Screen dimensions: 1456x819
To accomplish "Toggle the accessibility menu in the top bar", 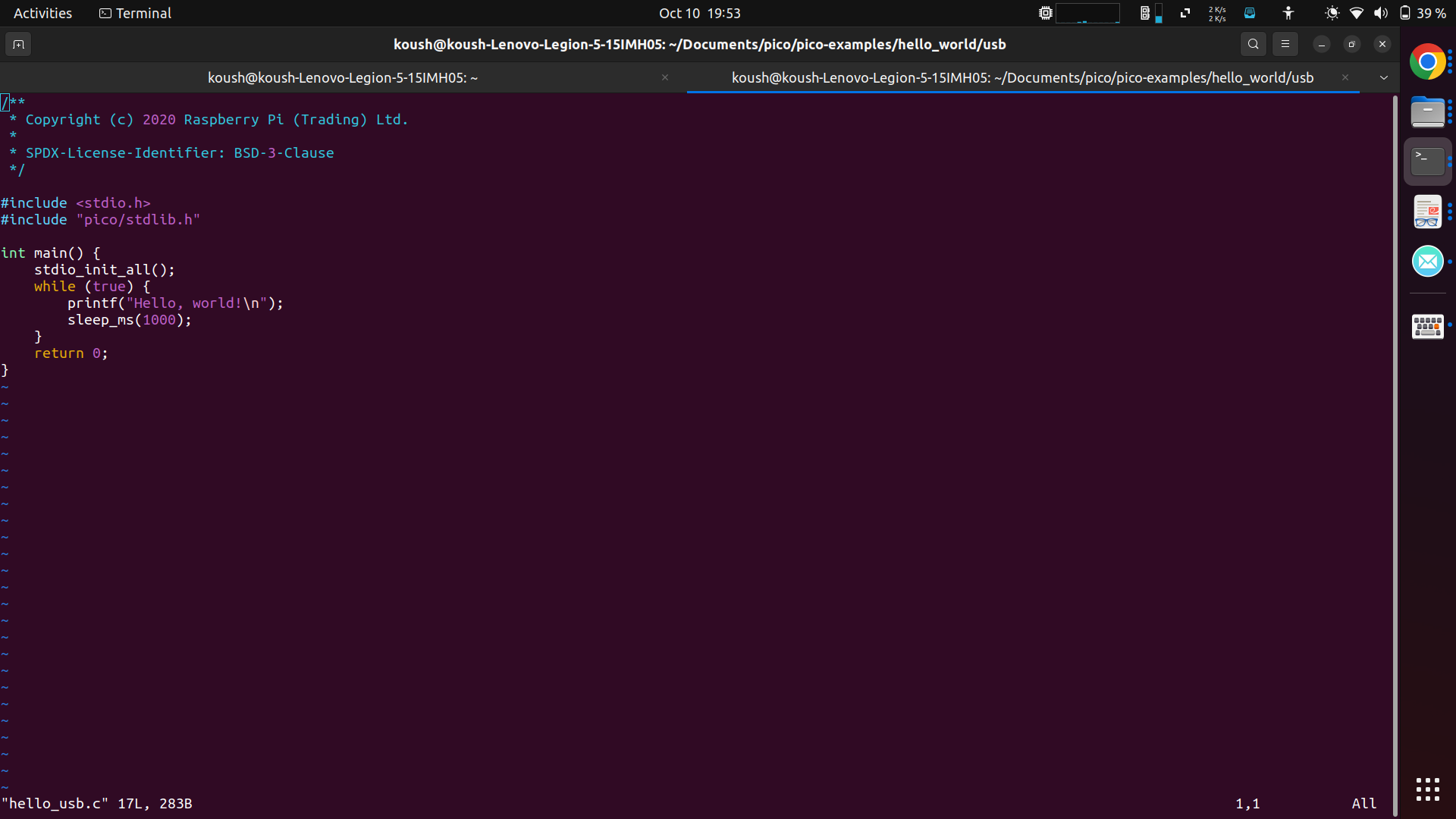I will point(1287,13).
